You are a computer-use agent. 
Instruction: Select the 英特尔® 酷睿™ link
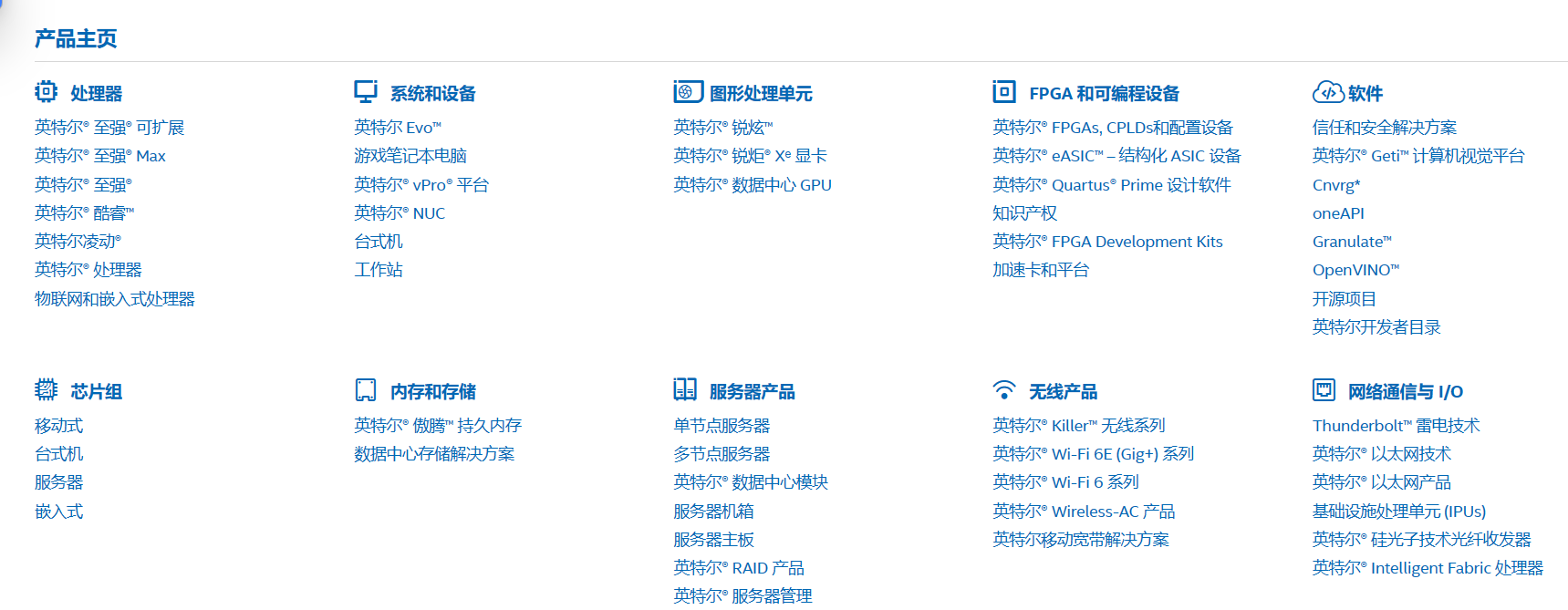[84, 212]
